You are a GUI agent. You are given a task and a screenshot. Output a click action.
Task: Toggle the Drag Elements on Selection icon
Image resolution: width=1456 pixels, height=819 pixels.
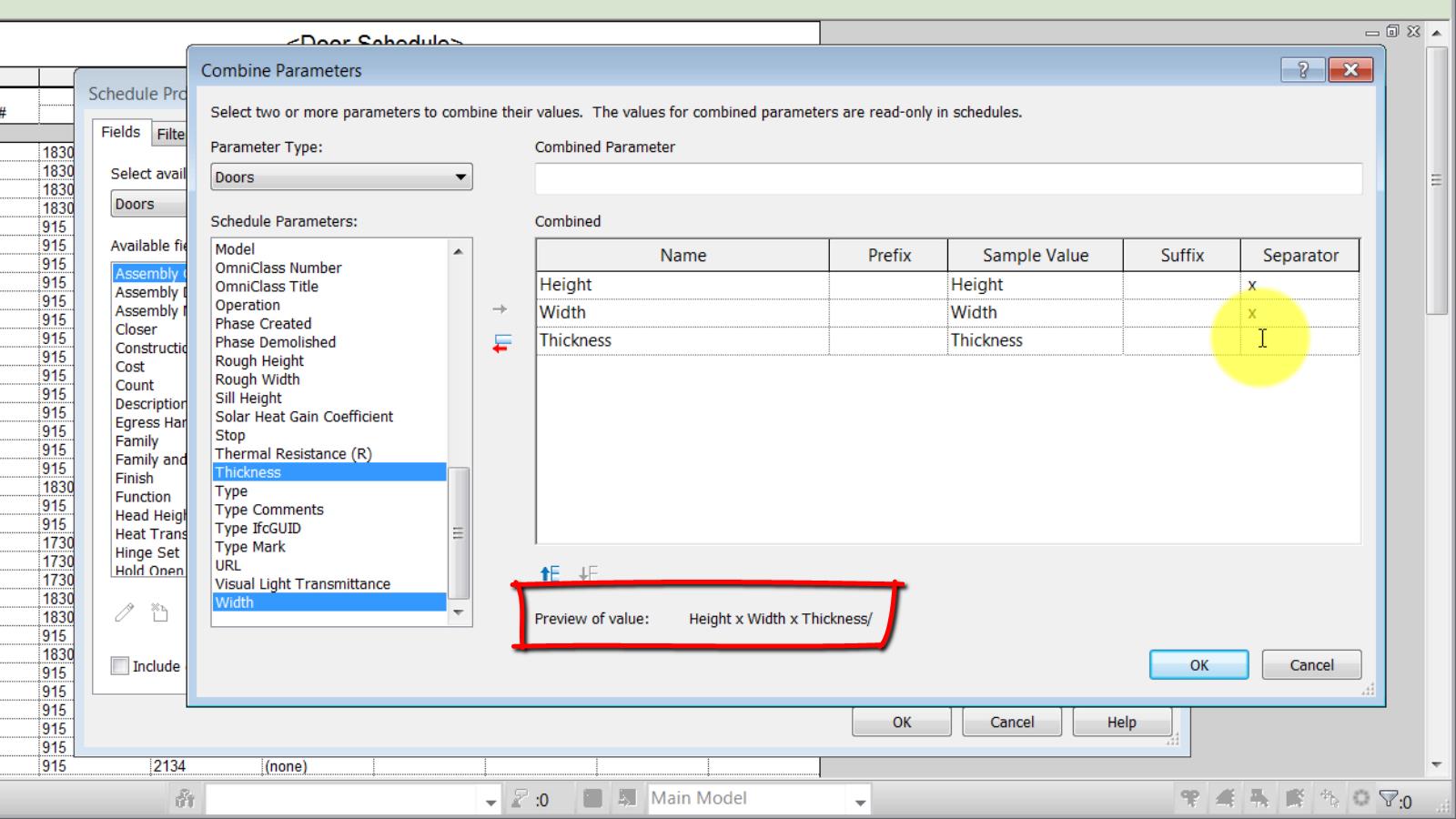(x=1329, y=799)
